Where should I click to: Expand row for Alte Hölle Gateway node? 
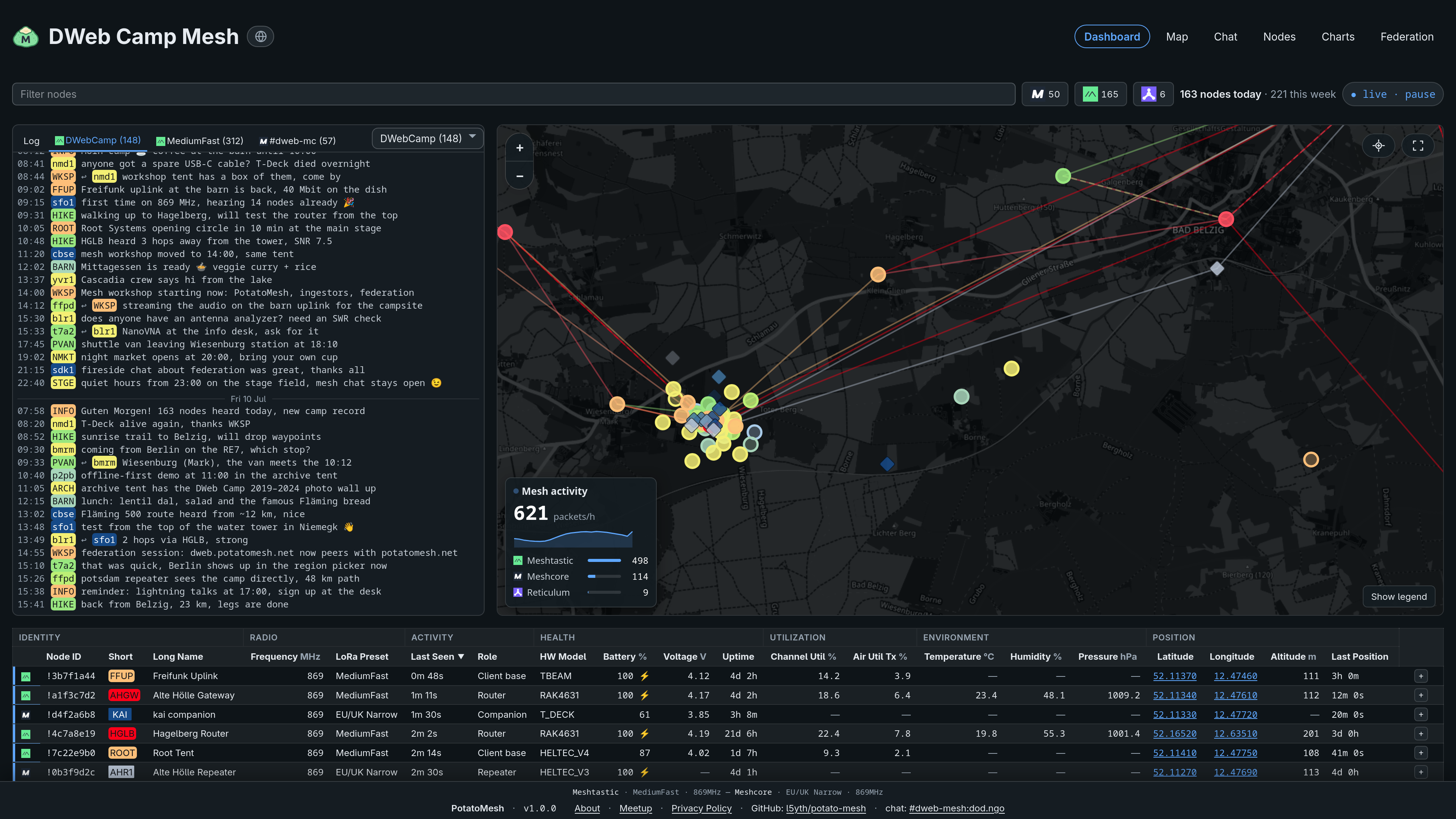(x=1421, y=695)
